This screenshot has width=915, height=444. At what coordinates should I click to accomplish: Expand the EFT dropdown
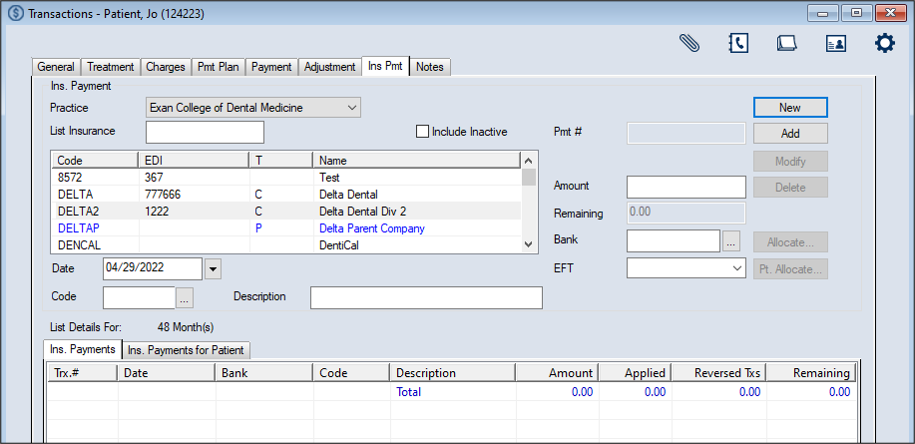tap(737, 268)
